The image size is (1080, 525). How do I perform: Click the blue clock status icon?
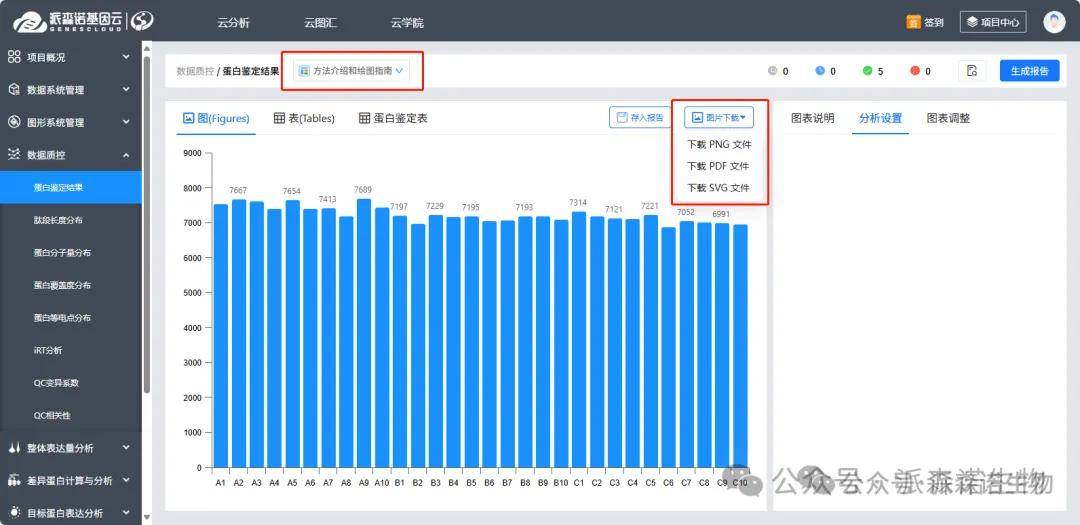(820, 71)
